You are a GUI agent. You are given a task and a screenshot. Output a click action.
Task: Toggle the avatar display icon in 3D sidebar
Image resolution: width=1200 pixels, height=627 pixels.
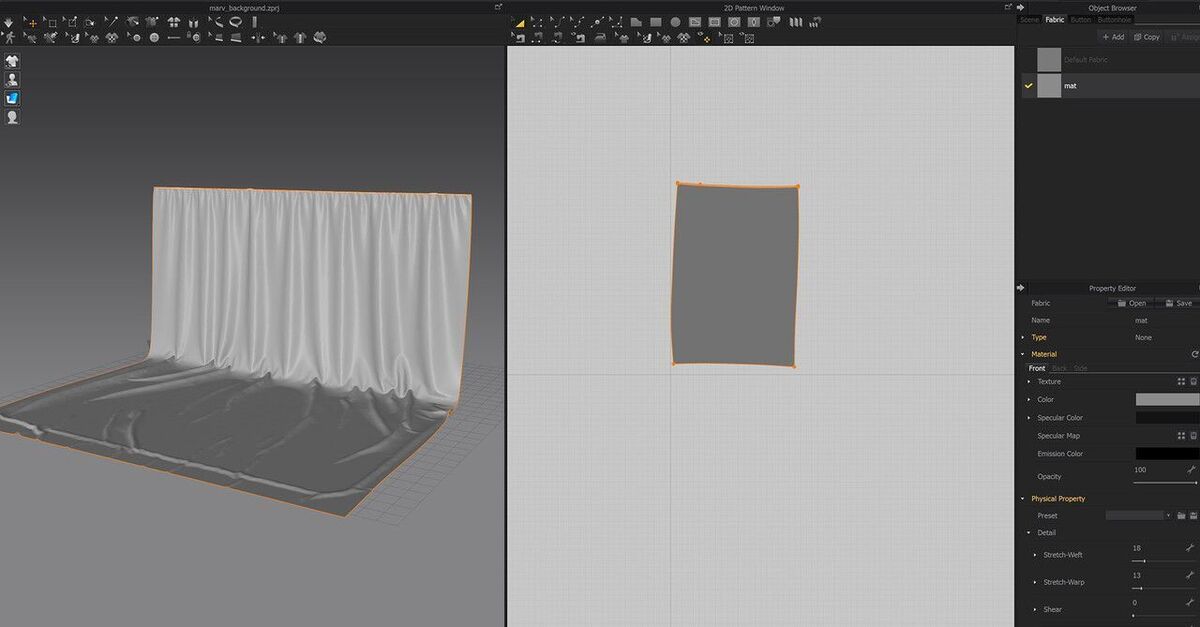click(12, 79)
